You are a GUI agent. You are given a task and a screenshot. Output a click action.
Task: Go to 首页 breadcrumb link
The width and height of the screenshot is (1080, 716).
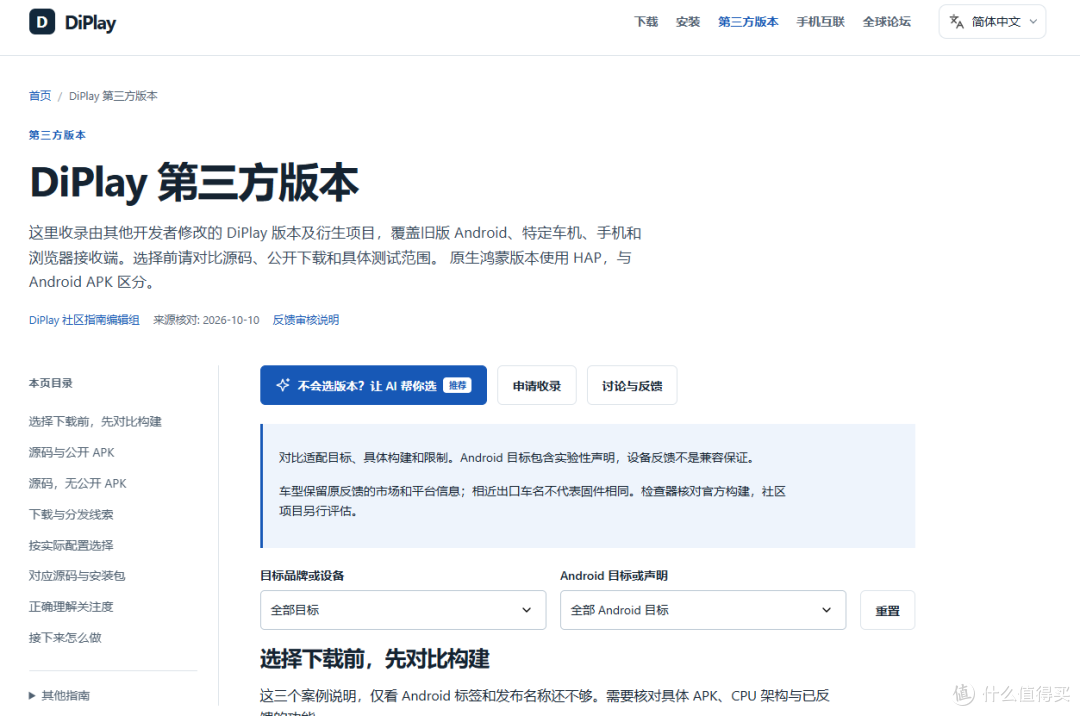coord(40,96)
